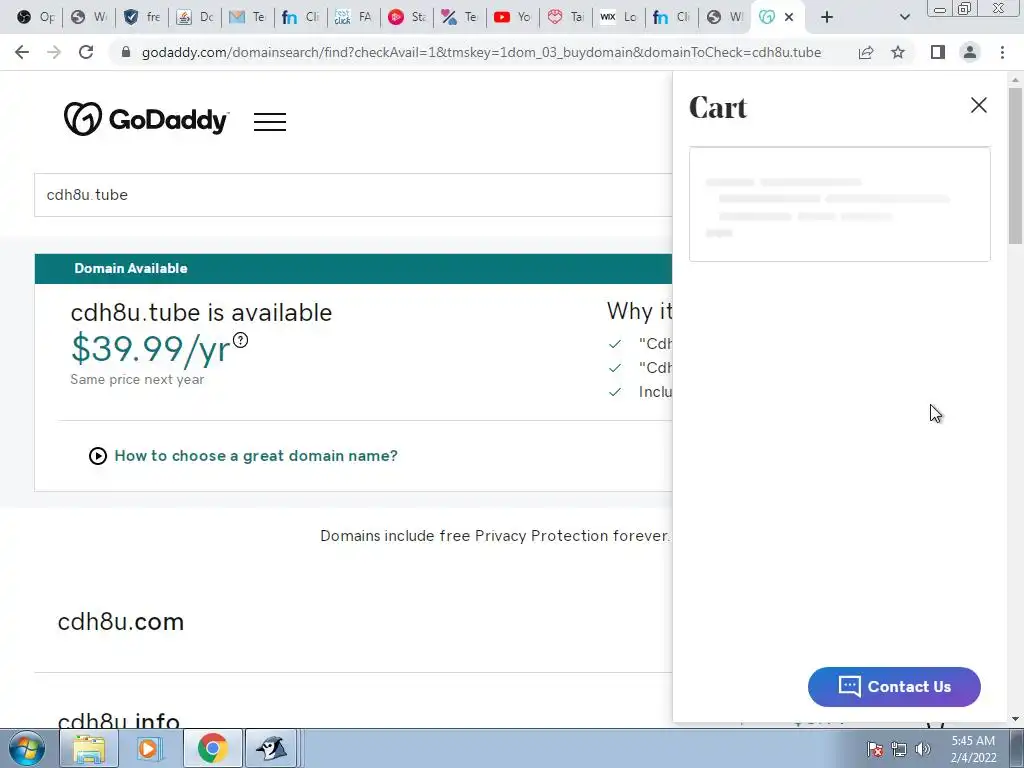The image size is (1024, 768).
Task: Switch to the 'Ta' heart tab
Action: click(x=565, y=17)
